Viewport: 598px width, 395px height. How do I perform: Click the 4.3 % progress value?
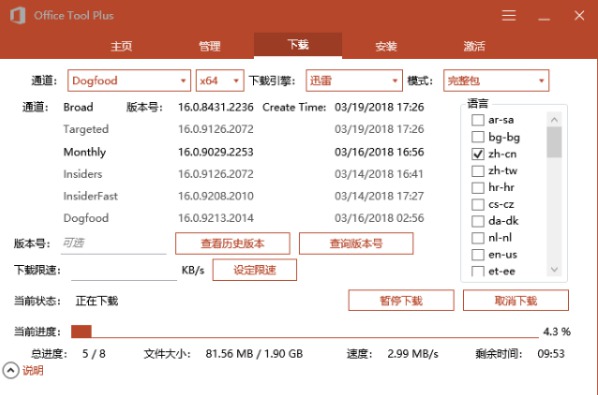pos(557,332)
